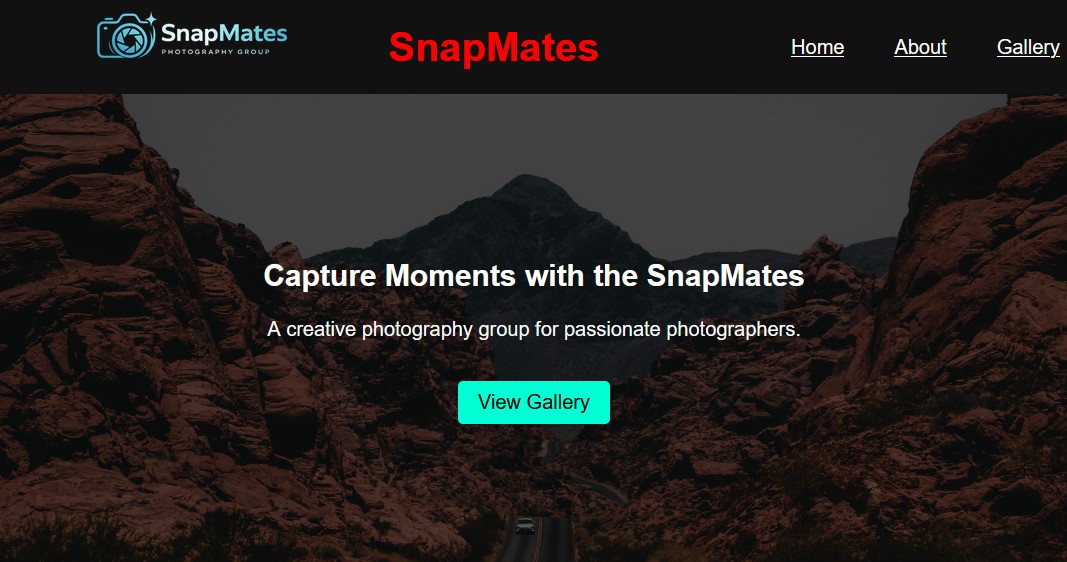Open the About navigation link
The height and width of the screenshot is (562, 1067).
920,47
